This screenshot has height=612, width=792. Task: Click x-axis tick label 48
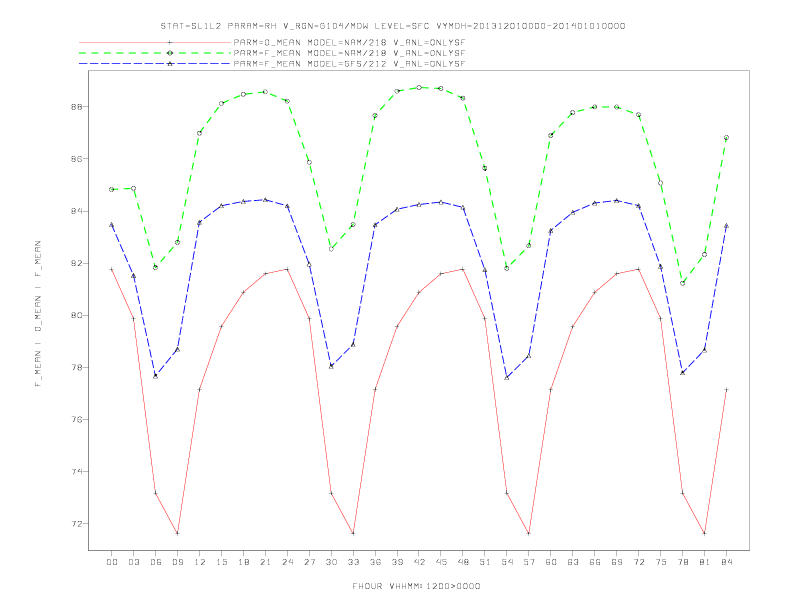463,562
